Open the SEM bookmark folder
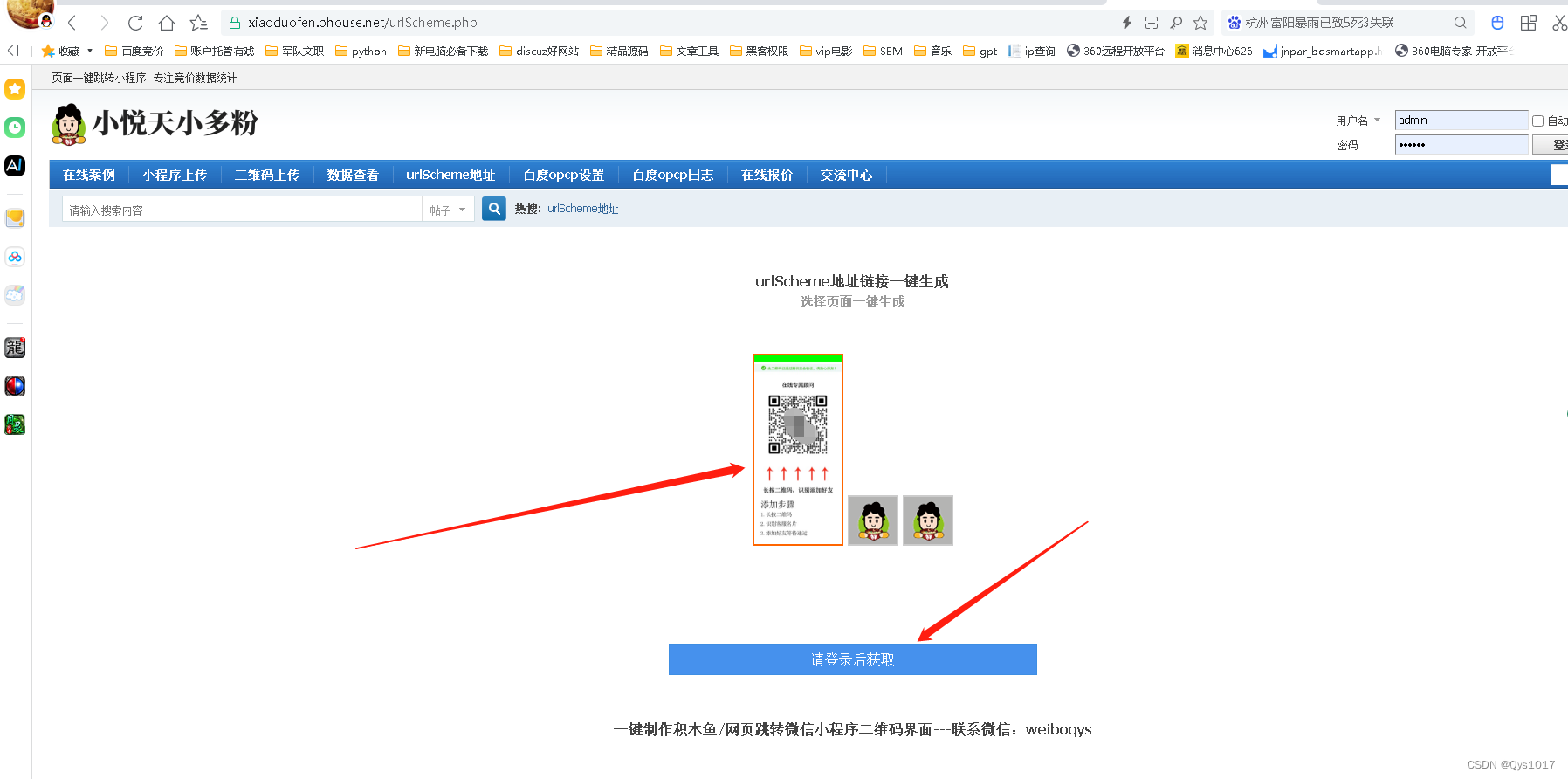The image size is (1568, 779). (883, 51)
